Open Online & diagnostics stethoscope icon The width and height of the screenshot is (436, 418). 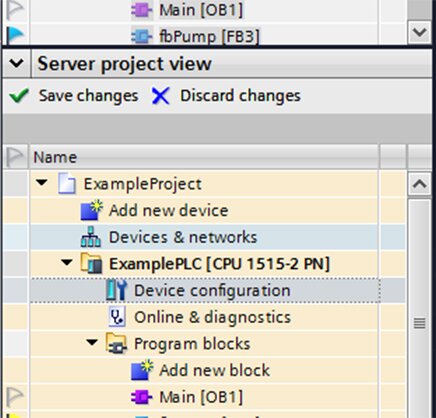(117, 317)
